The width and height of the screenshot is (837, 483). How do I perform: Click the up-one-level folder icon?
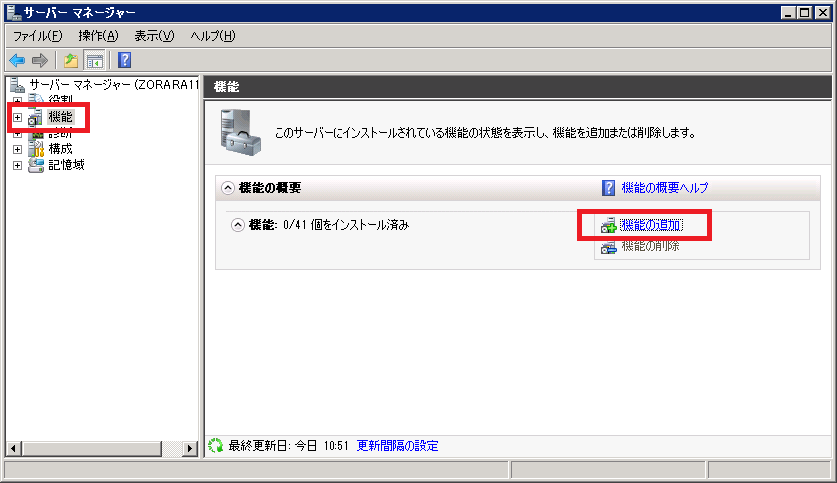pos(71,60)
